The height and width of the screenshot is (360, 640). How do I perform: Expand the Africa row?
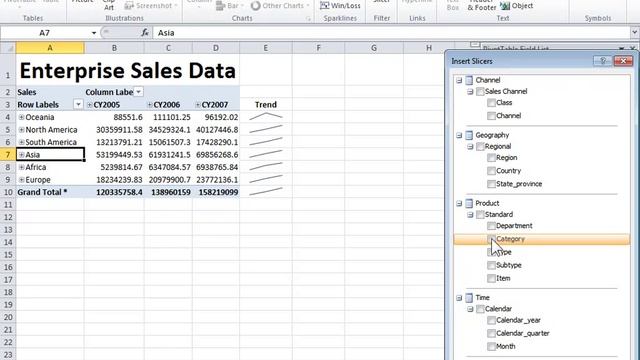click(x=22, y=167)
